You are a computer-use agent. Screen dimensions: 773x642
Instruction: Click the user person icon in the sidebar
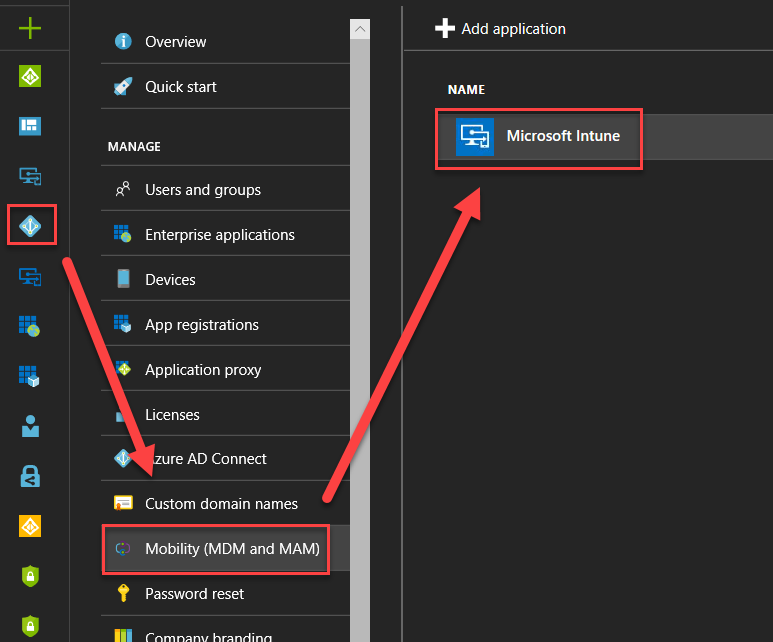(x=30, y=426)
